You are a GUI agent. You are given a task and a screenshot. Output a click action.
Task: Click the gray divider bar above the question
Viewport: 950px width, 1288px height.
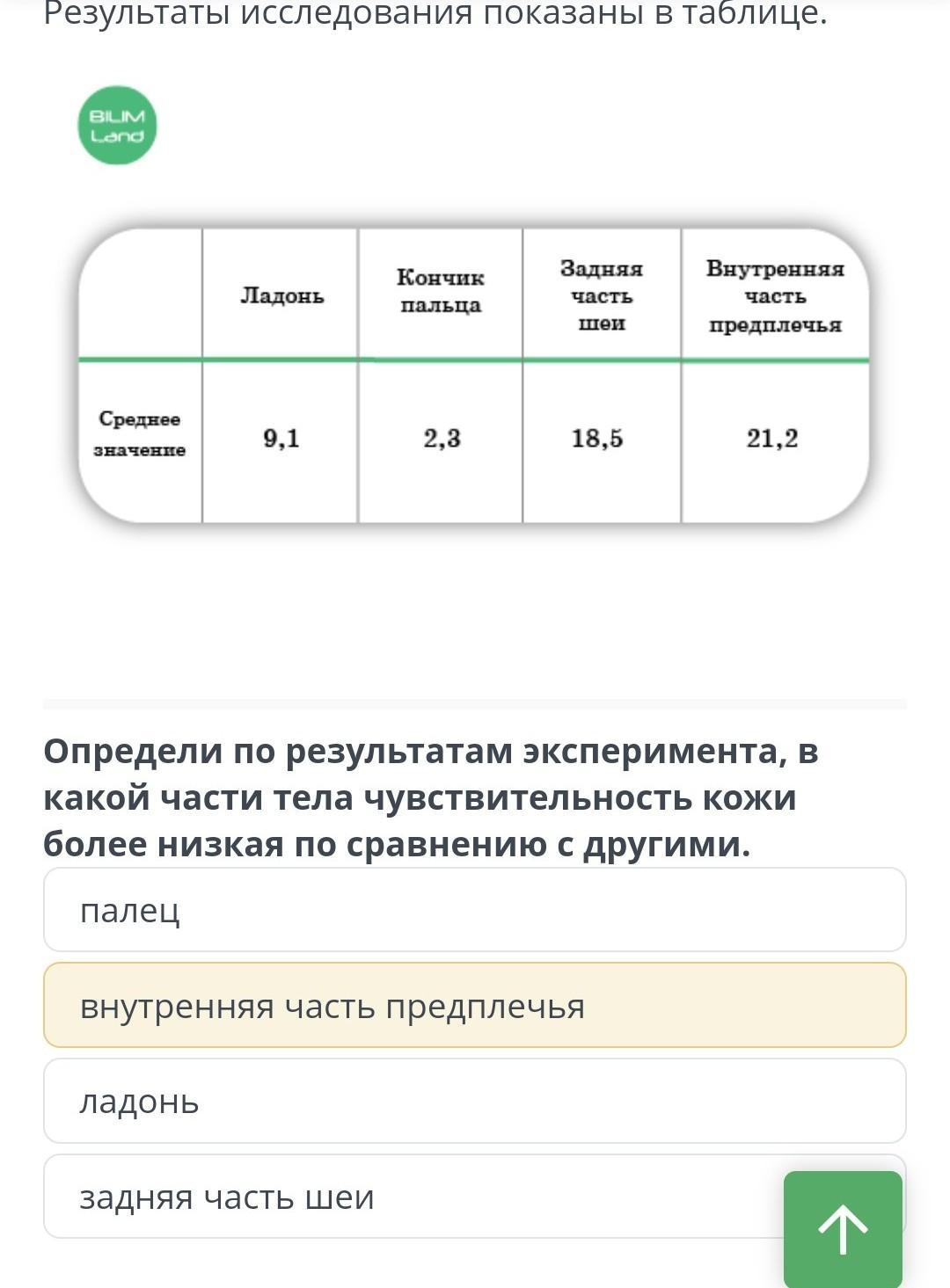click(475, 704)
